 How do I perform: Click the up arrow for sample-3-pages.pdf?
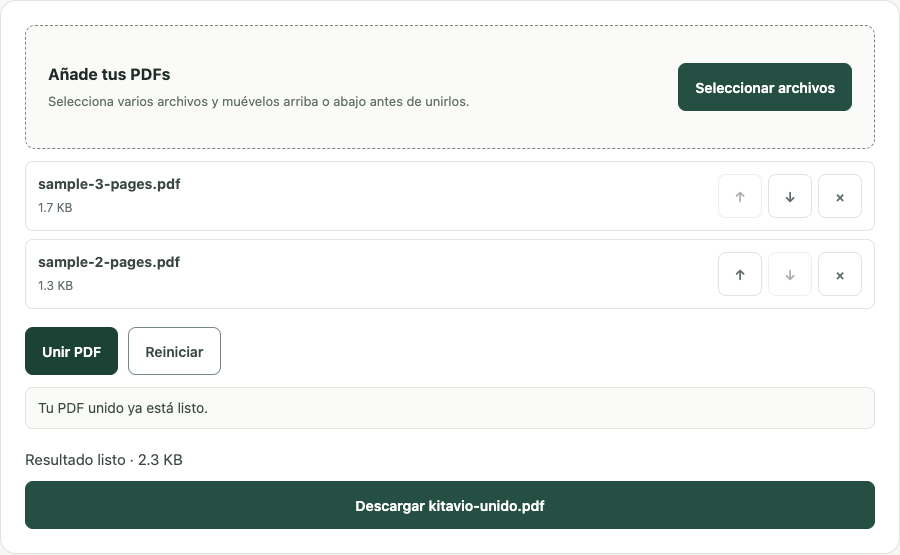pyautogui.click(x=740, y=196)
